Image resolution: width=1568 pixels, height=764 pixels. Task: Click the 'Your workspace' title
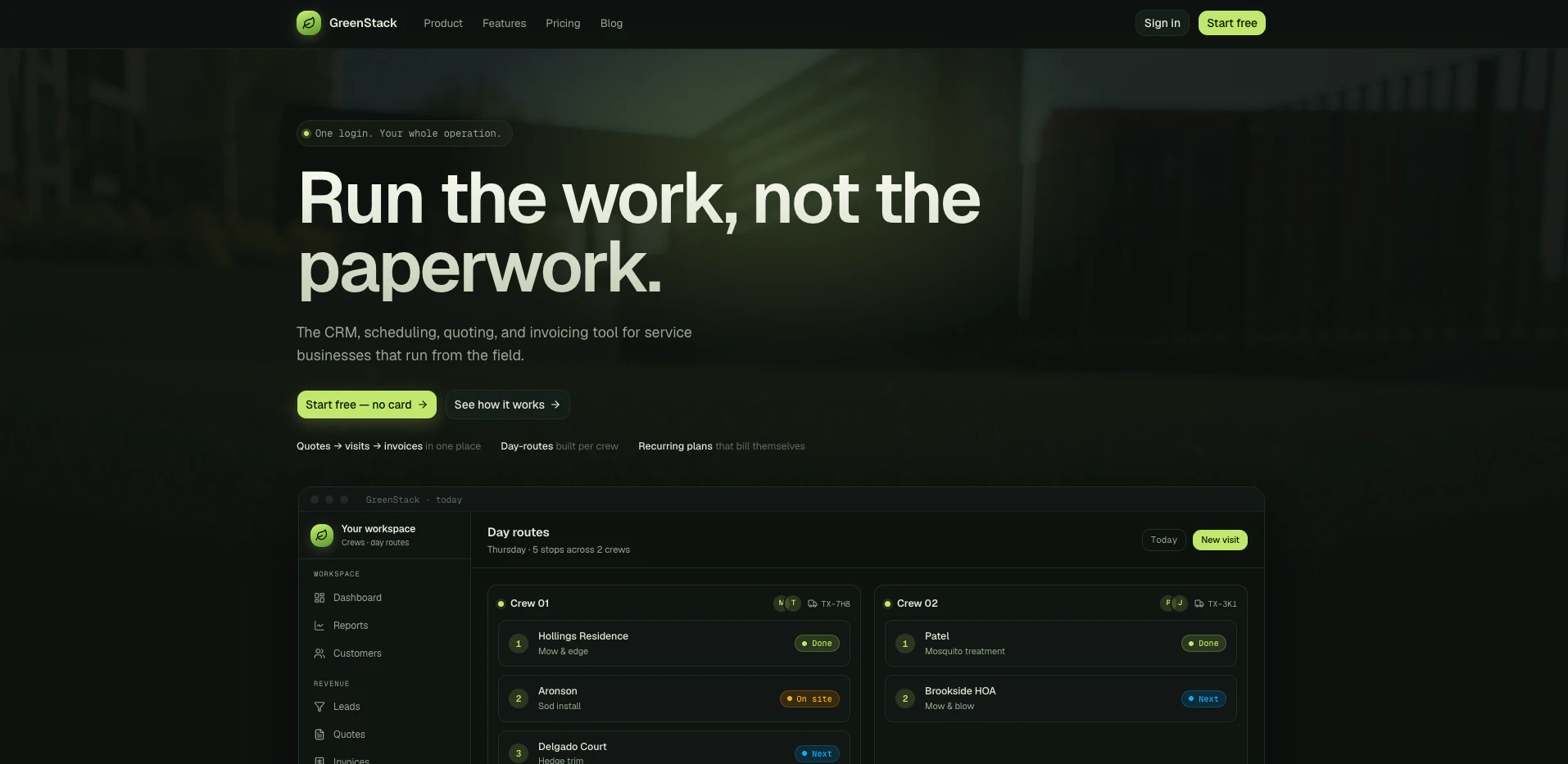click(378, 529)
